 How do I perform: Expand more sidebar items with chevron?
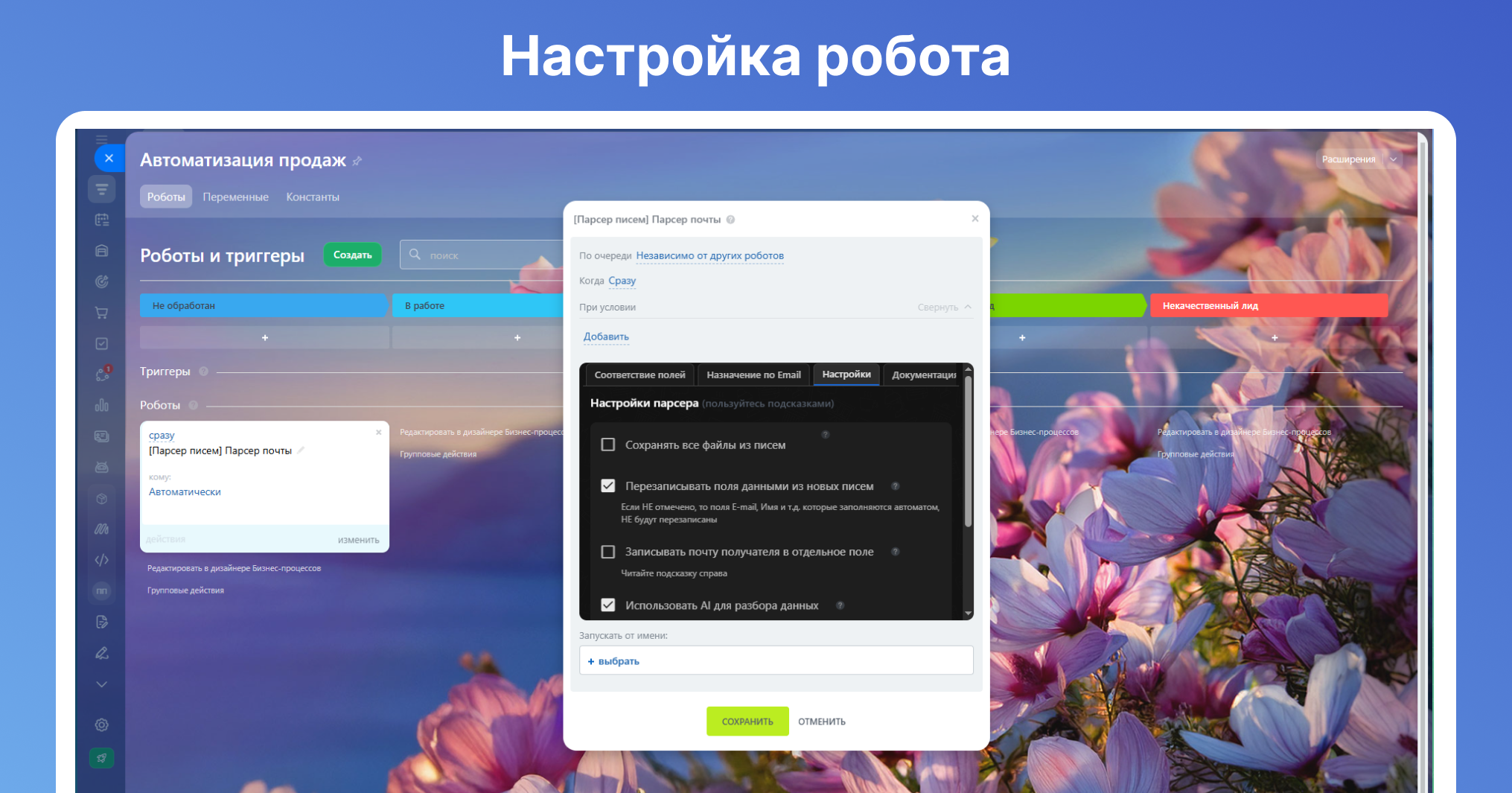coord(102,684)
